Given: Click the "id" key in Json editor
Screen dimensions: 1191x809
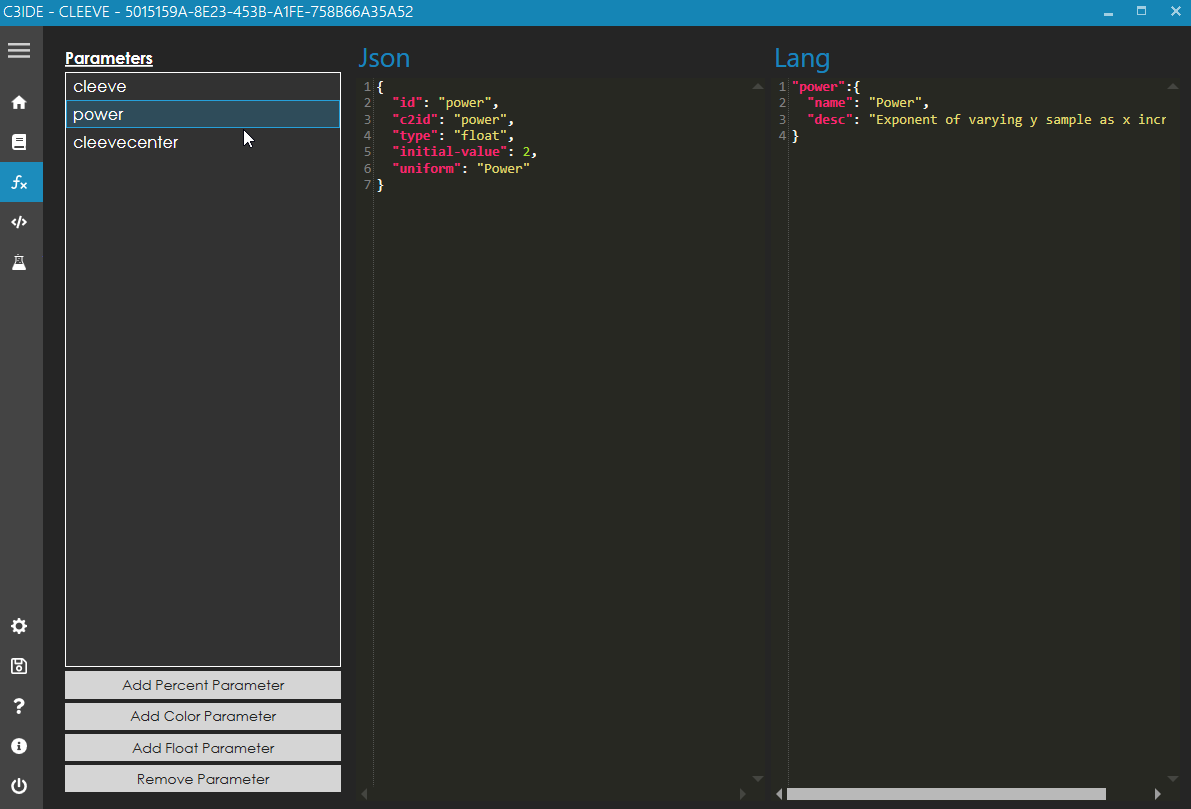Looking at the screenshot, I should 407,103.
